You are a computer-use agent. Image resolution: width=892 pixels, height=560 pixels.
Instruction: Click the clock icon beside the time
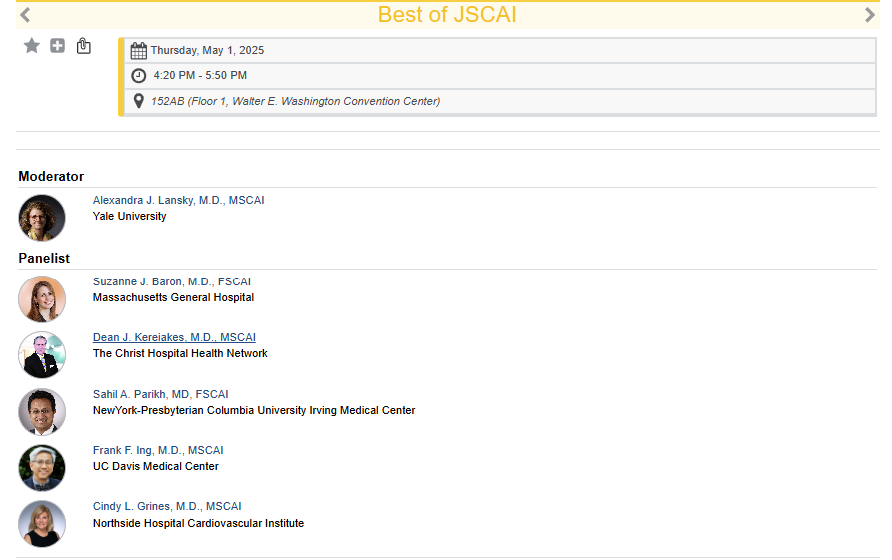[x=138, y=75]
